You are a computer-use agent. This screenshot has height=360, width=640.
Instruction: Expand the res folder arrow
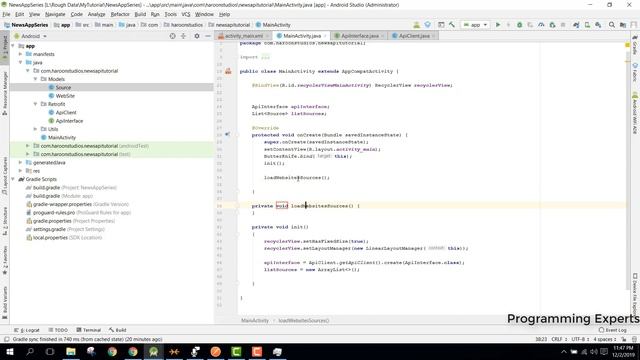click(x=20, y=171)
